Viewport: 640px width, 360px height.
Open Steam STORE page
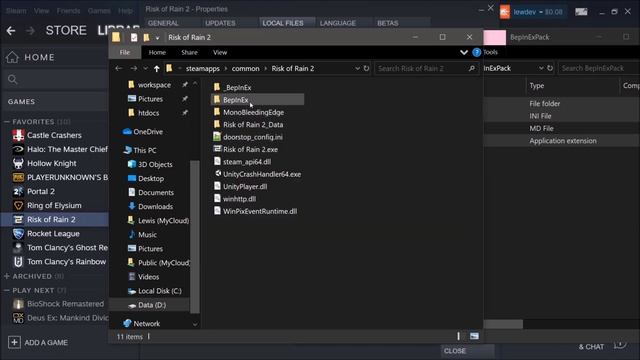coord(66,31)
